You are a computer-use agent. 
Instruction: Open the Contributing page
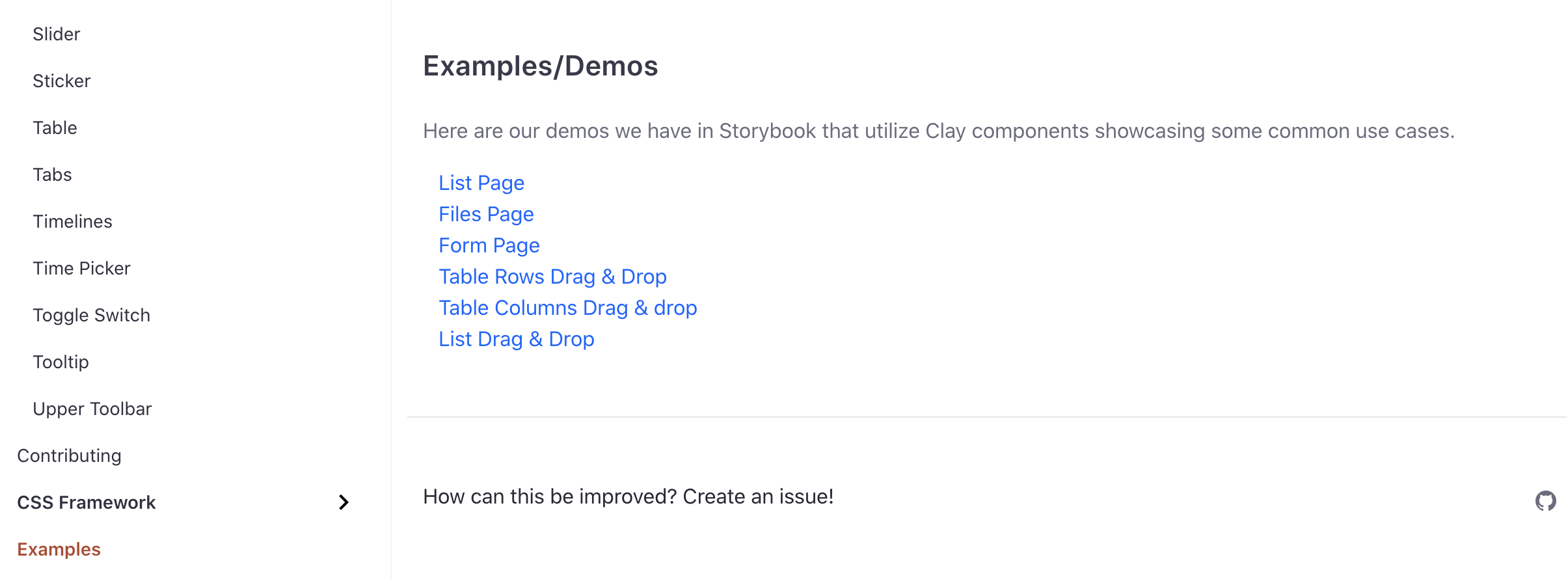coord(69,455)
